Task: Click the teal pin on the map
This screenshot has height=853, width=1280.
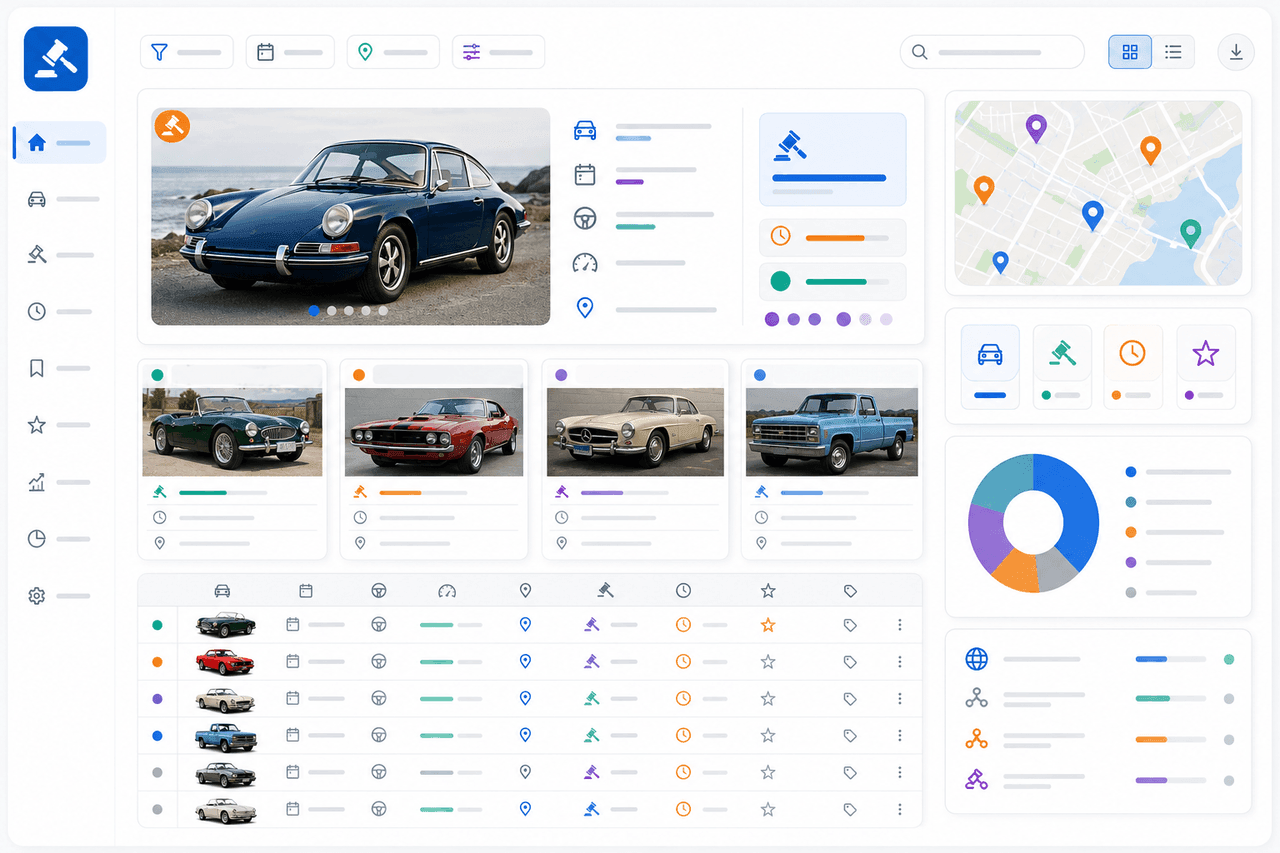Action: [x=1190, y=234]
